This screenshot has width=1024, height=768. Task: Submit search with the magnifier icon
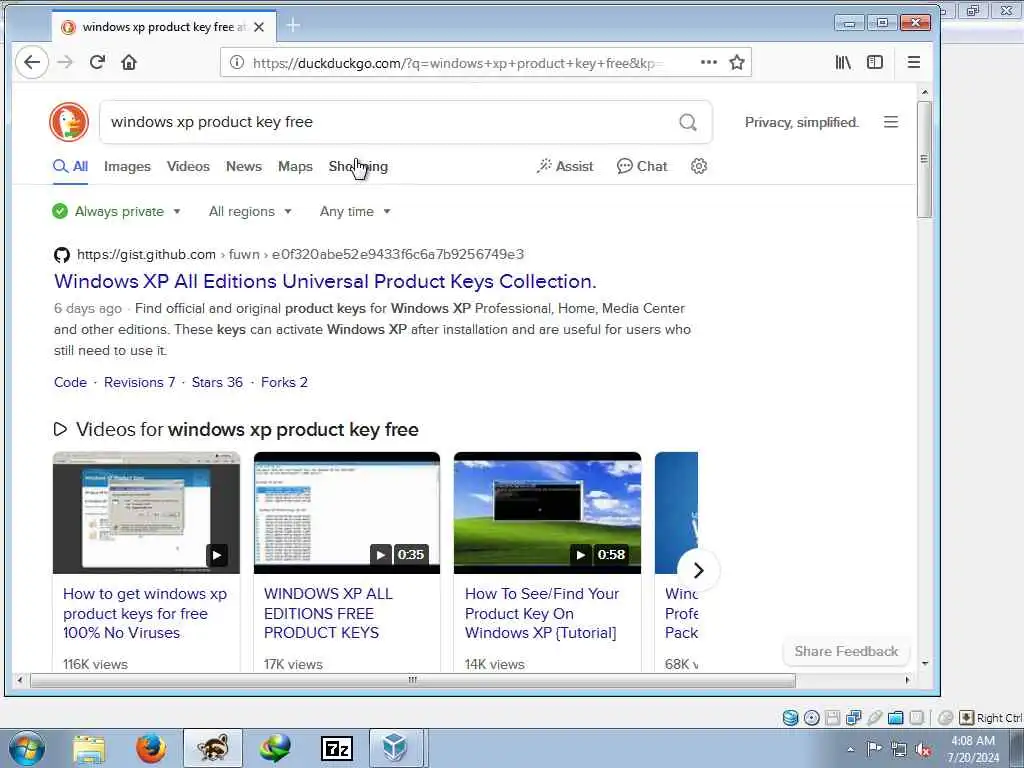pyautogui.click(x=688, y=122)
